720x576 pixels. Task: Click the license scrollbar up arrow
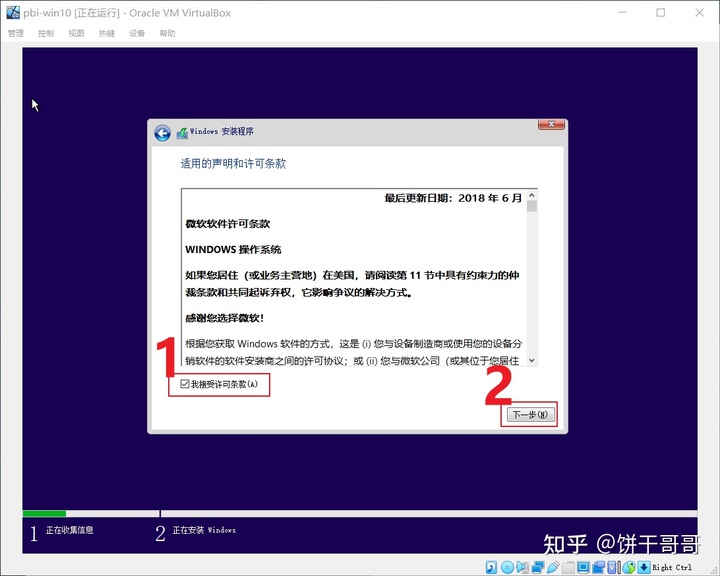click(532, 195)
